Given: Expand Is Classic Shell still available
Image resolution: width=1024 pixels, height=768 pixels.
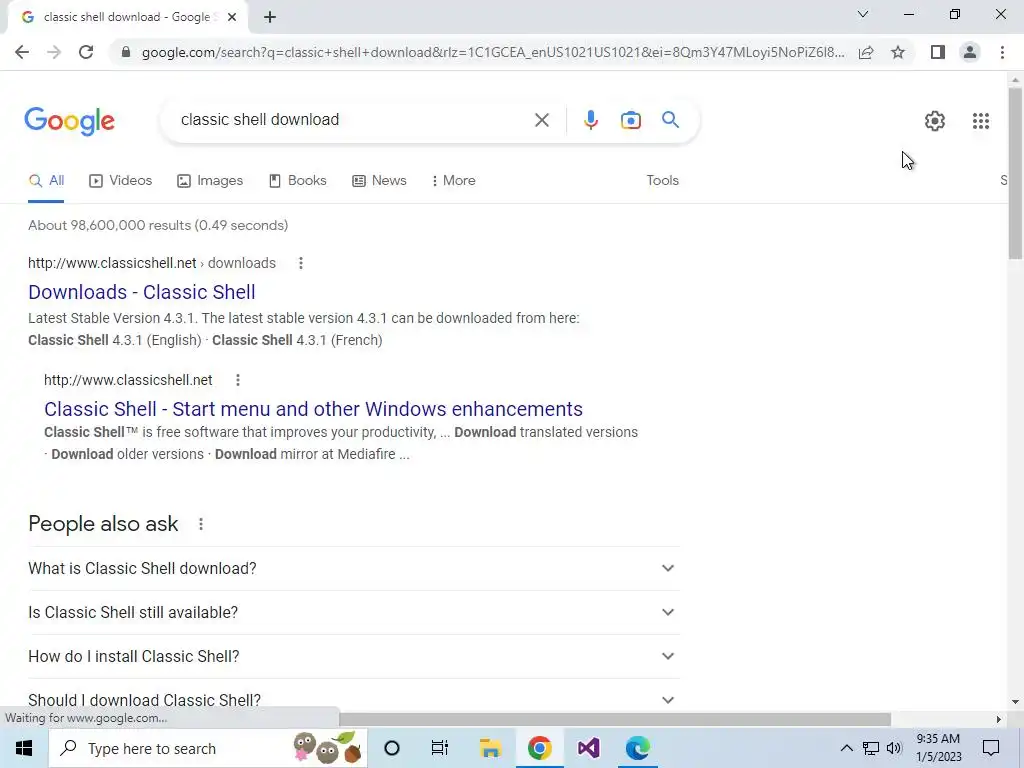Looking at the screenshot, I should point(354,613).
